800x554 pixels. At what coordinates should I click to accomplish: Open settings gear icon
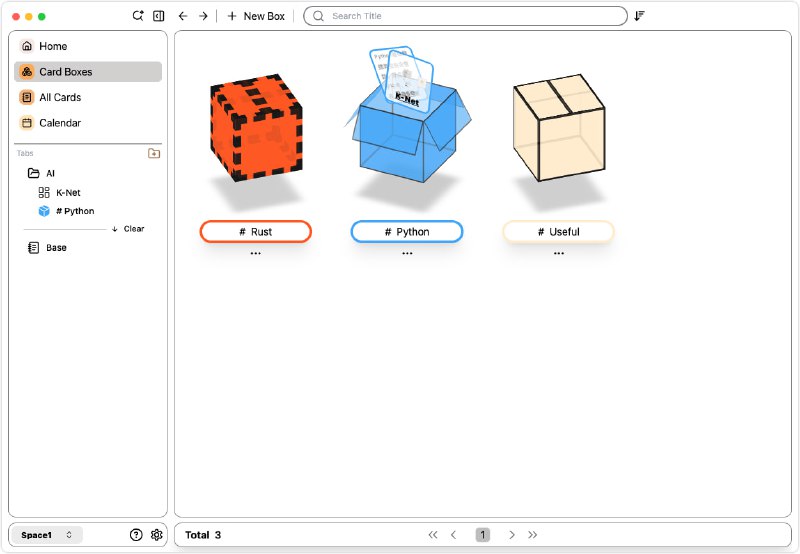point(157,535)
